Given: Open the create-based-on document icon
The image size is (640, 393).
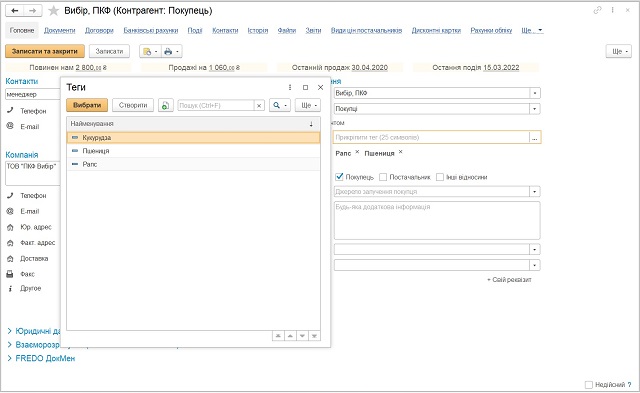Looking at the screenshot, I should [x=150, y=51].
